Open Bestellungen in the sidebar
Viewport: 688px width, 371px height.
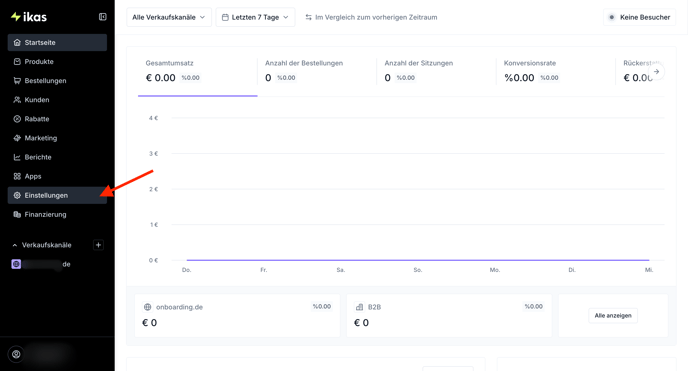[57, 81]
